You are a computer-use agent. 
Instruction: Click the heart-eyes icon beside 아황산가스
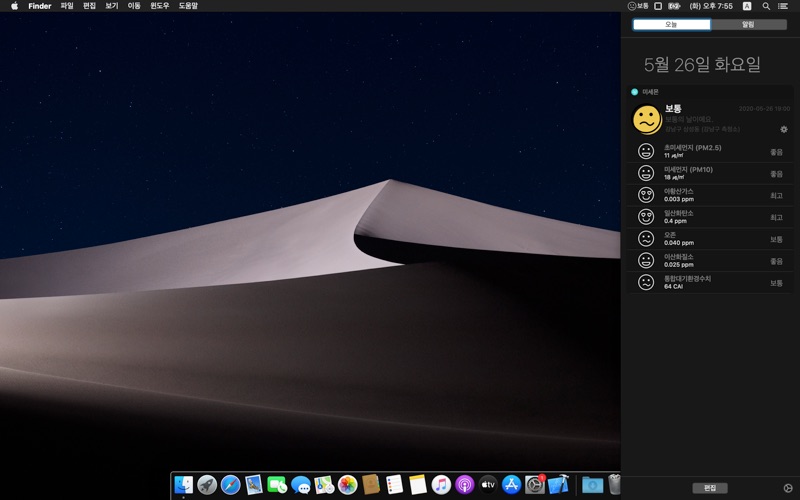click(646, 195)
